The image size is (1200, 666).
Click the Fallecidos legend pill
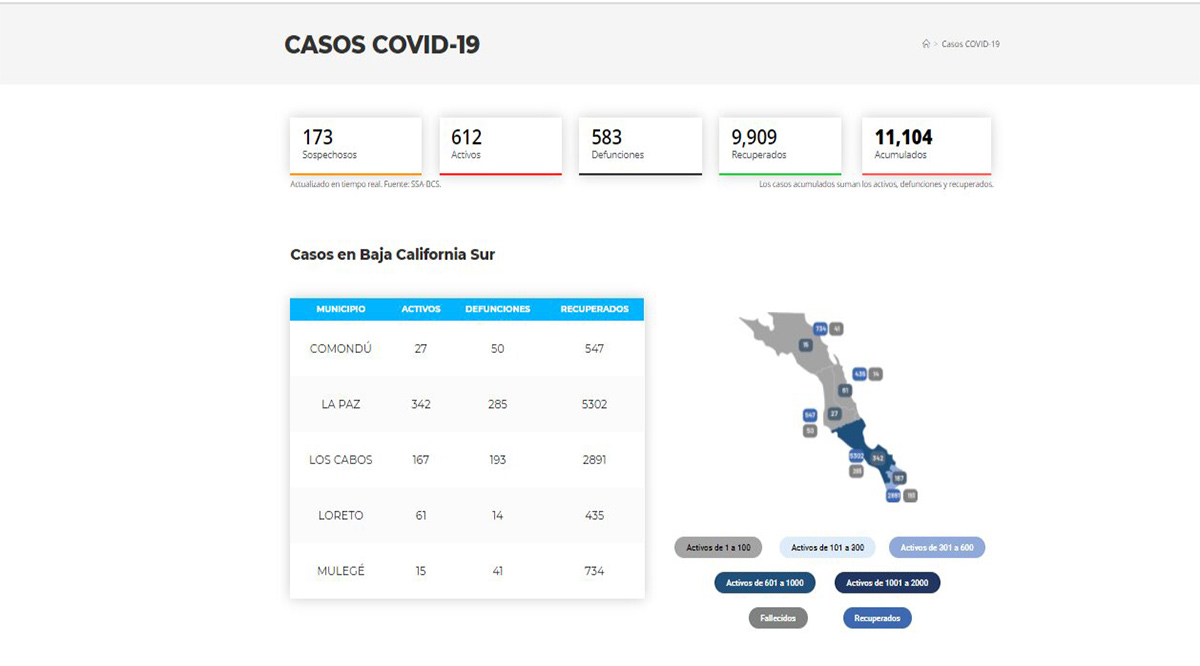tap(778, 618)
